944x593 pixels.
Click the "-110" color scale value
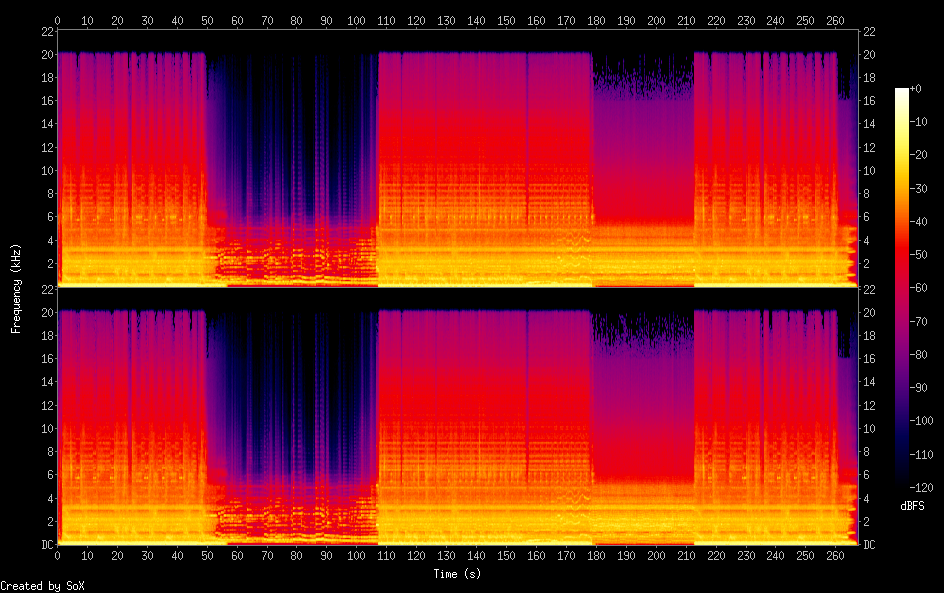point(922,455)
